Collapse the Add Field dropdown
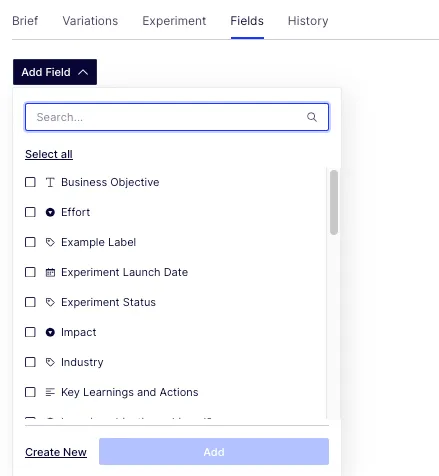This screenshot has width=439, height=476. [55, 72]
